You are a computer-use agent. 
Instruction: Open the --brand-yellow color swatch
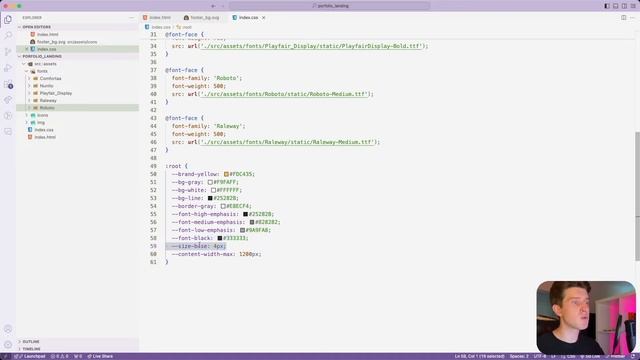coord(226,174)
